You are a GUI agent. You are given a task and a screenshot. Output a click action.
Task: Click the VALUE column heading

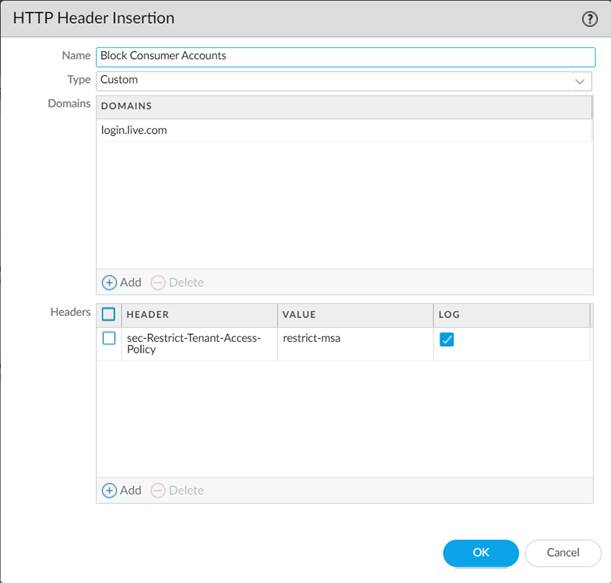coord(355,315)
